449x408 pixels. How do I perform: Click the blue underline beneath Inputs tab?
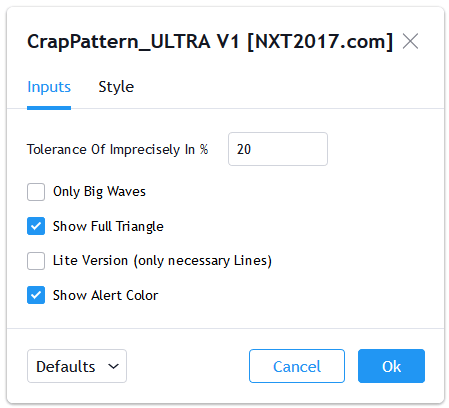point(49,108)
